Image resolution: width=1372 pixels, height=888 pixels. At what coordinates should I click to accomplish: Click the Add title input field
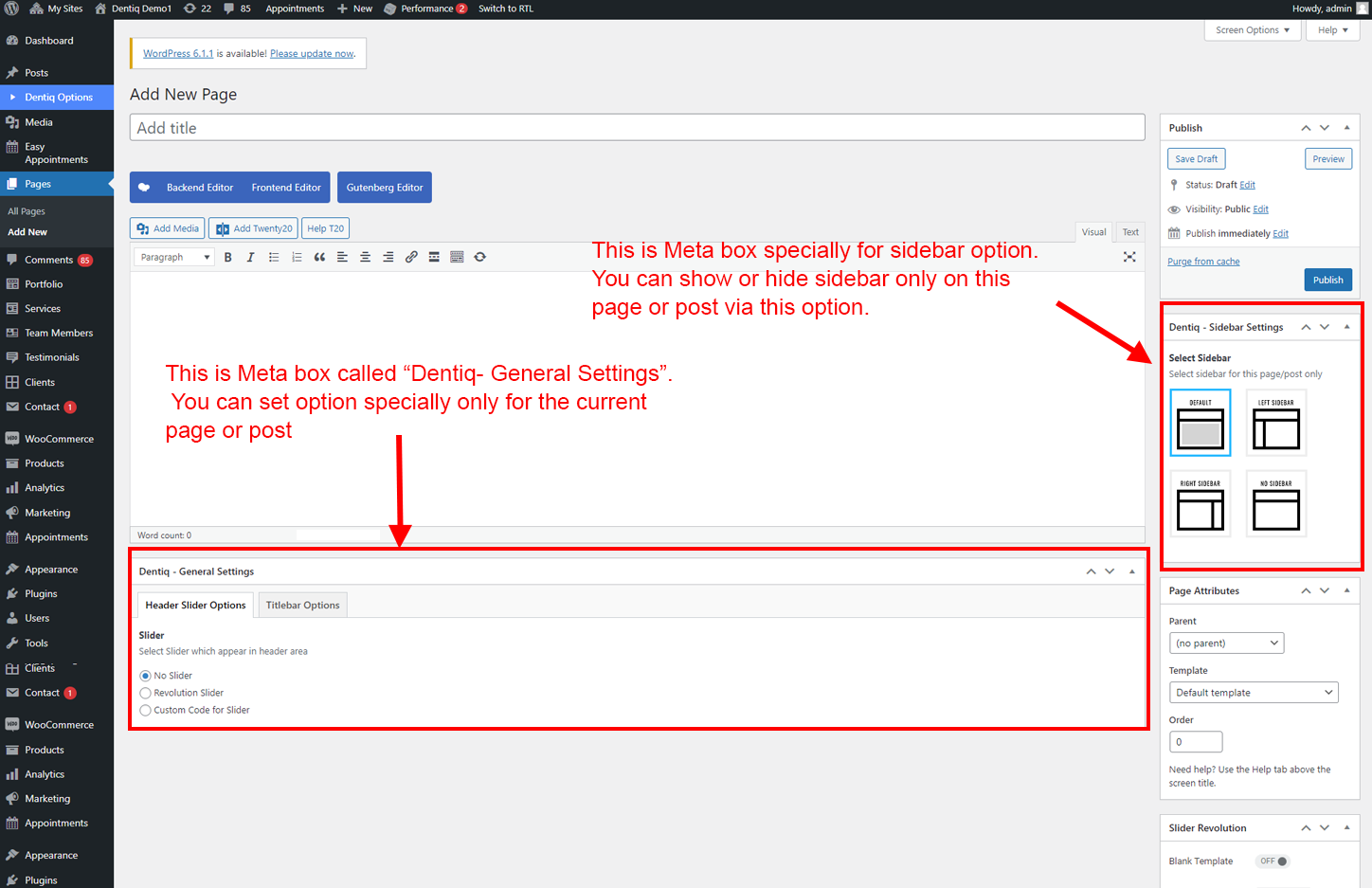[x=637, y=128]
